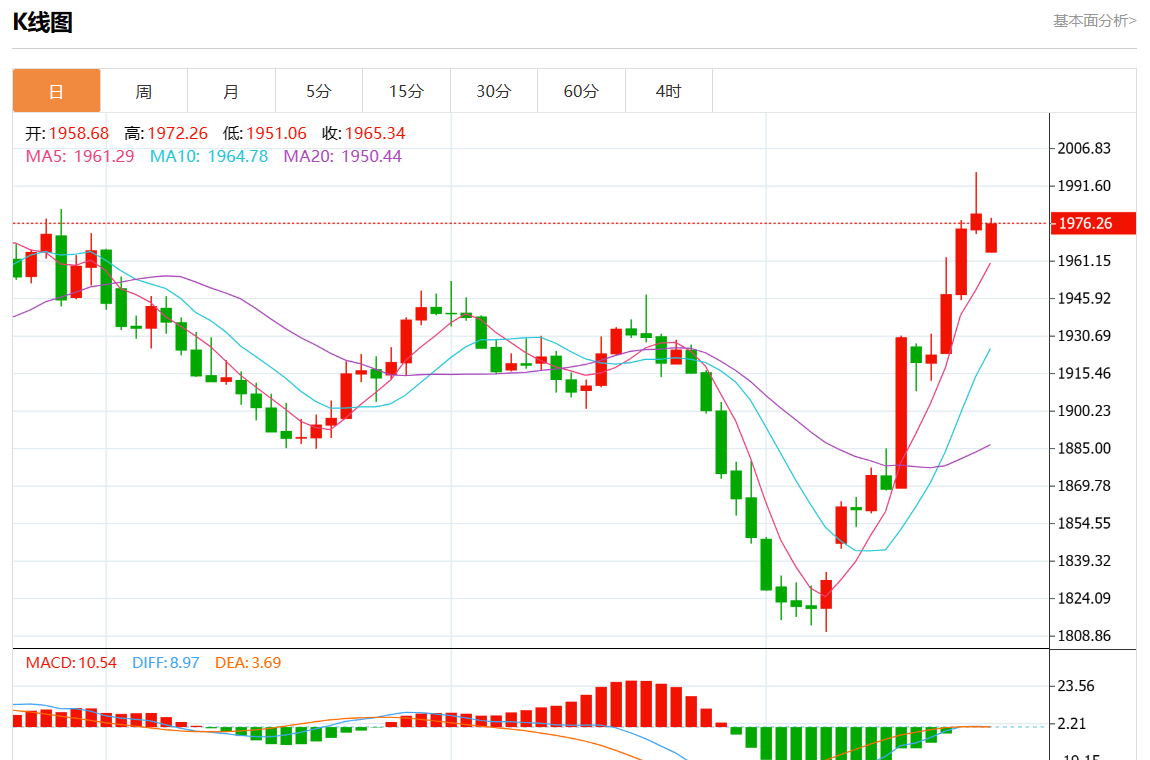Click the 1900.23 price axis label

pyautogui.click(x=1084, y=410)
